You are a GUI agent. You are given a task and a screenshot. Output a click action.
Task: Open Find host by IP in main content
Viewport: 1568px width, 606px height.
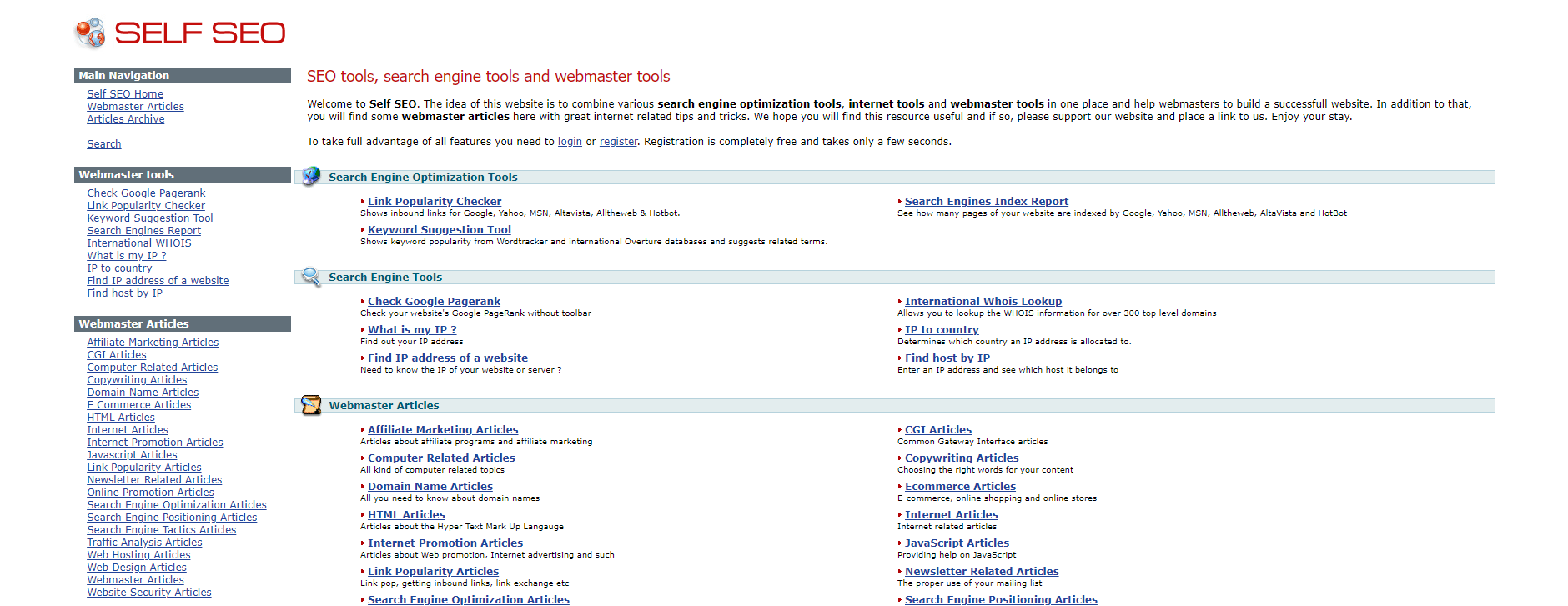point(947,358)
